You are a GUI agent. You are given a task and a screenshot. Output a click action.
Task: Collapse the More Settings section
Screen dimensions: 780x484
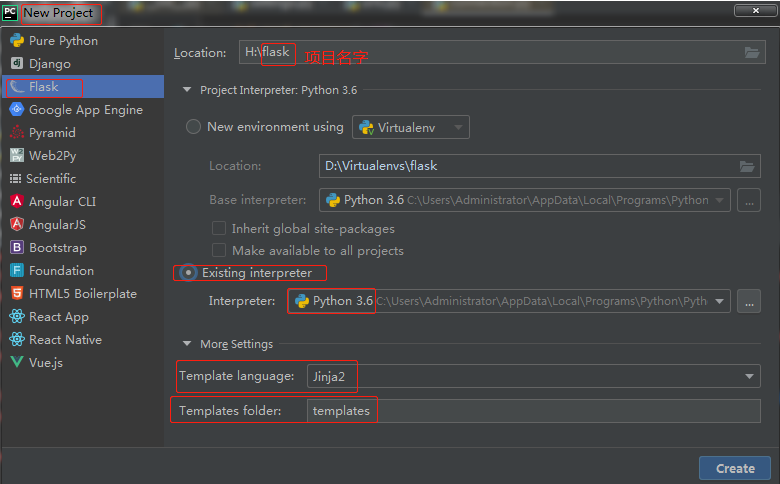coord(187,343)
